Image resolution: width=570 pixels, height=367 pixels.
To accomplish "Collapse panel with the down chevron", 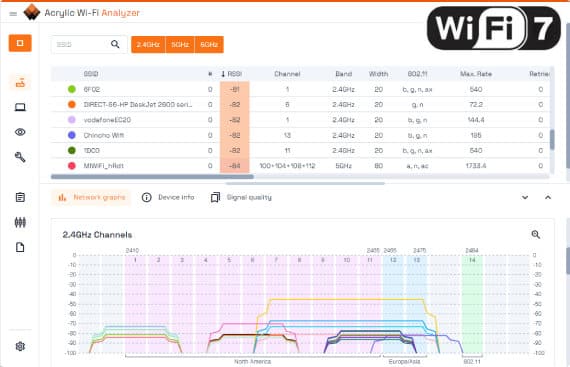I will tap(525, 197).
